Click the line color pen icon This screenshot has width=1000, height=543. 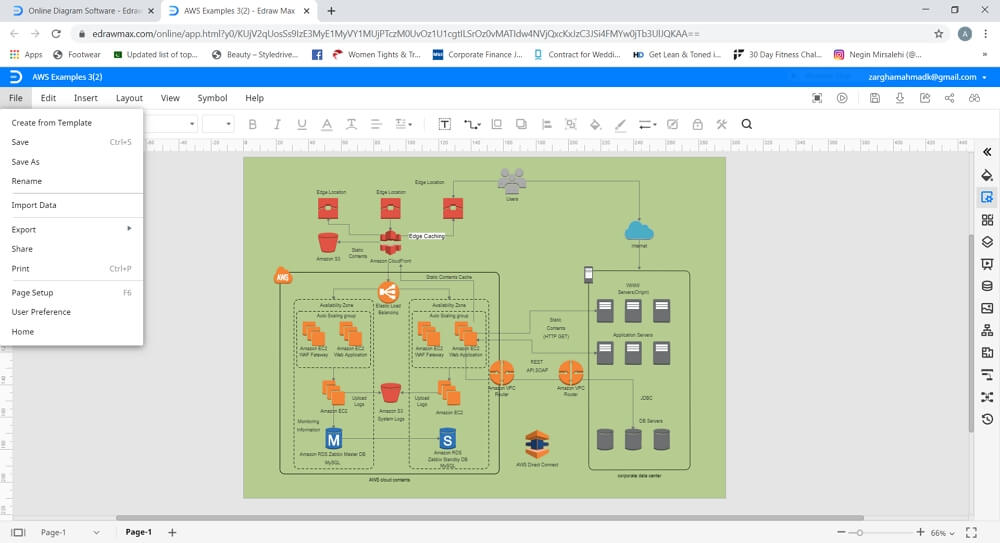pyautogui.click(x=620, y=124)
